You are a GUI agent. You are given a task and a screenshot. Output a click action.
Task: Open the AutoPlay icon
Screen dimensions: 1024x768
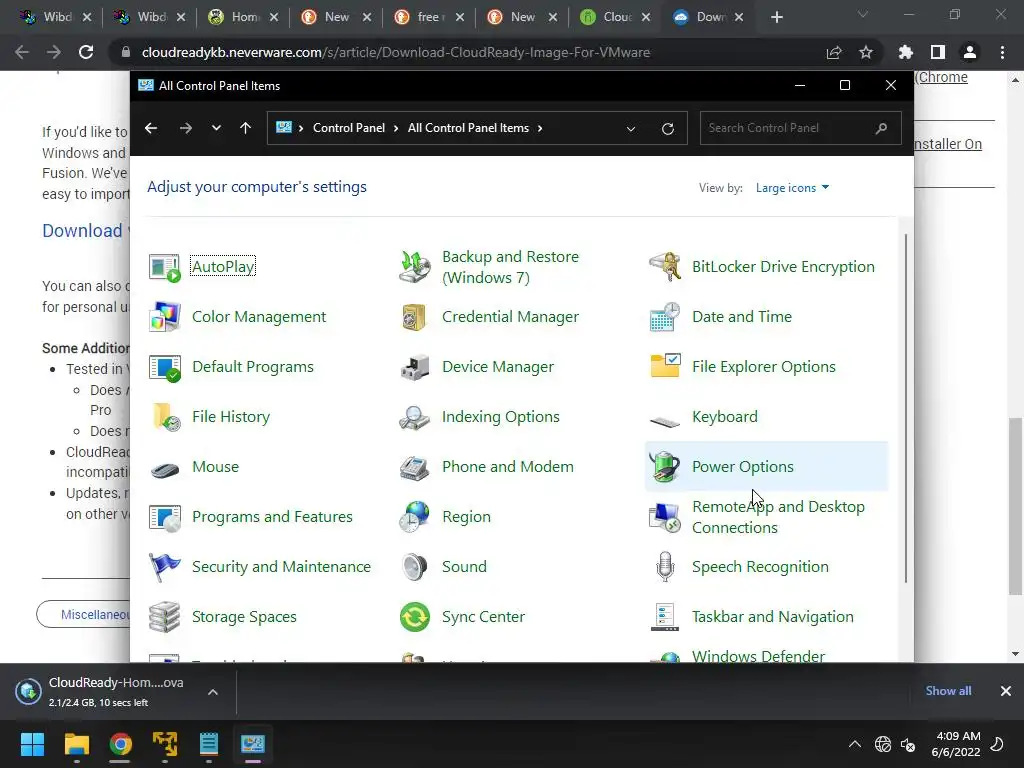[x=165, y=267]
